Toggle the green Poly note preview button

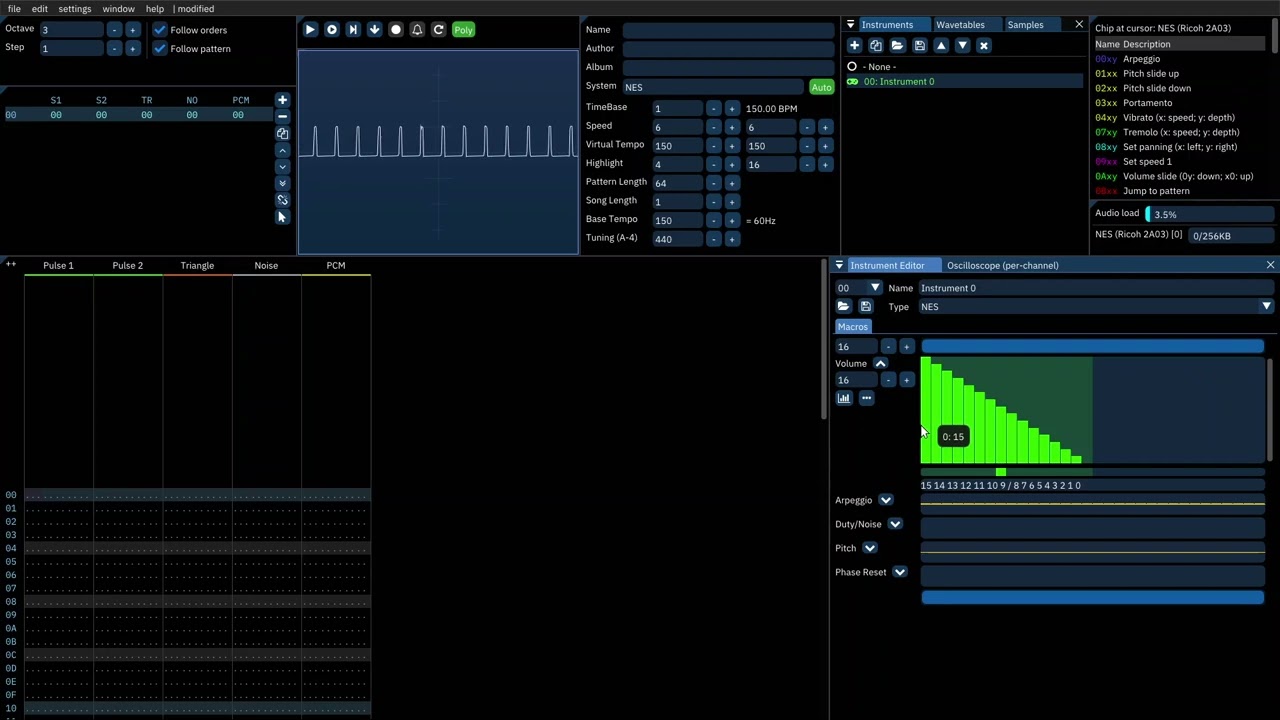tap(463, 30)
